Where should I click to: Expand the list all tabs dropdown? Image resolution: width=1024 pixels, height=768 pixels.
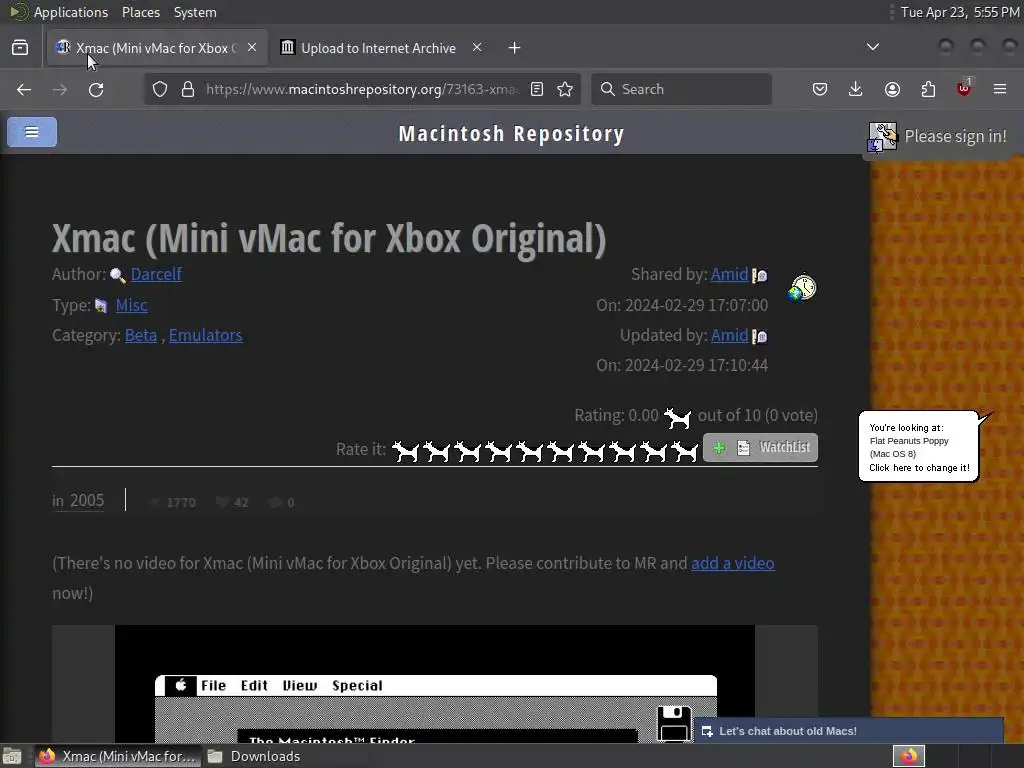tap(872, 47)
